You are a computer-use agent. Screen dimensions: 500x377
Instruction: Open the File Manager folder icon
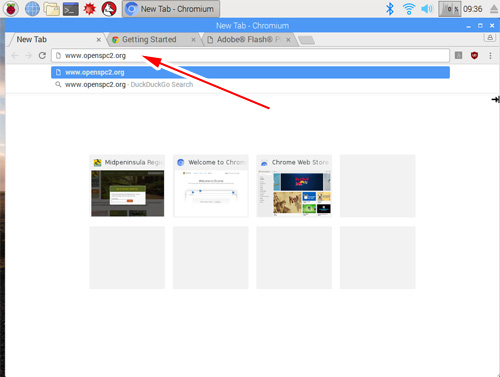52,9
